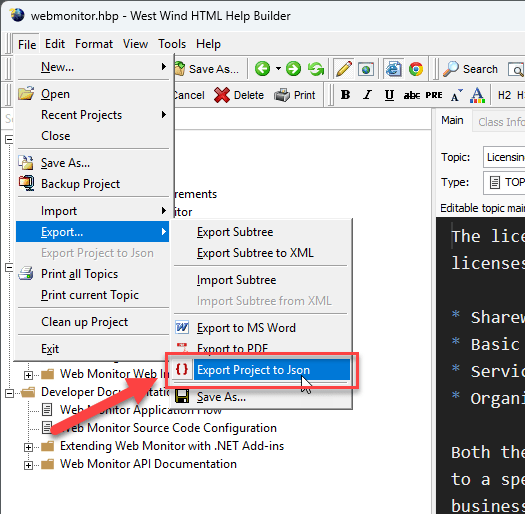Apply Italic formatting
The image size is (525, 514).
click(367, 95)
